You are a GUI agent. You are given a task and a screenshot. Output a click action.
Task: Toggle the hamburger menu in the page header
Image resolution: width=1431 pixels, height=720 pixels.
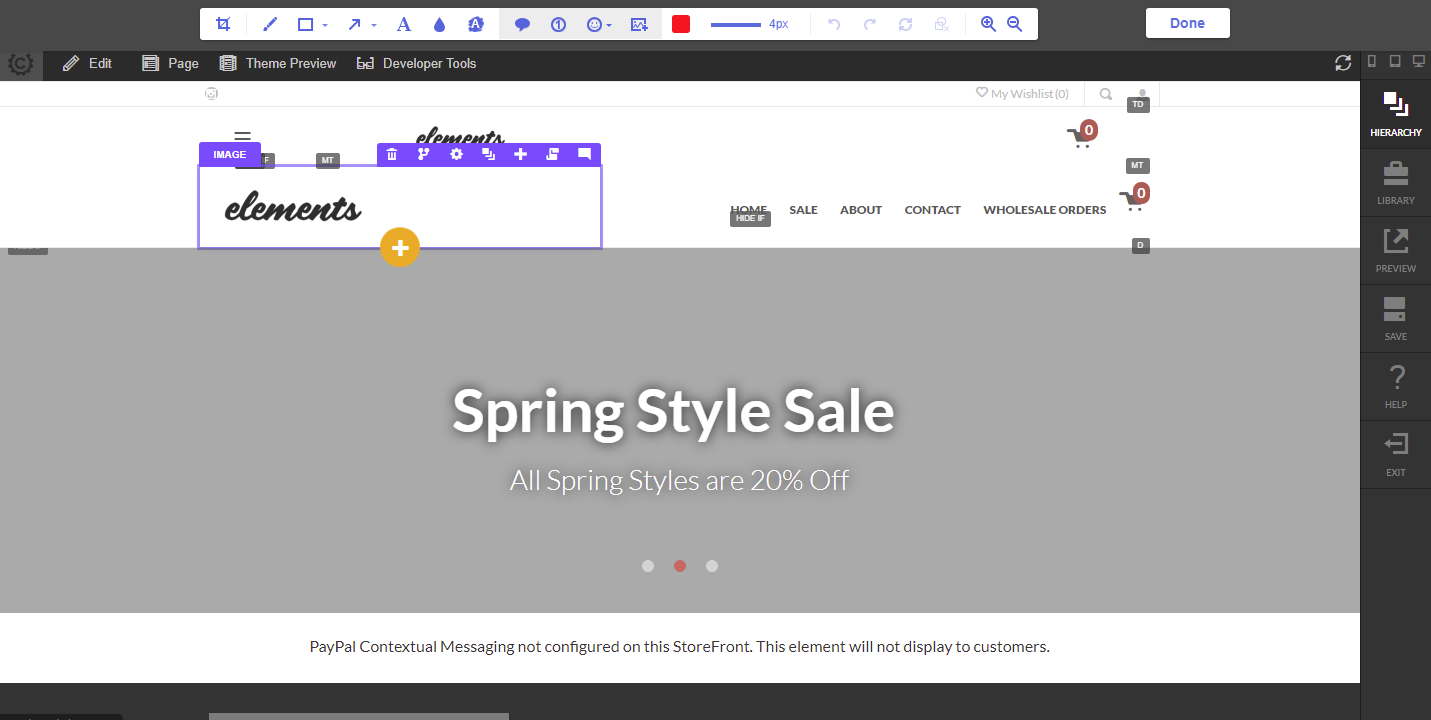click(242, 137)
